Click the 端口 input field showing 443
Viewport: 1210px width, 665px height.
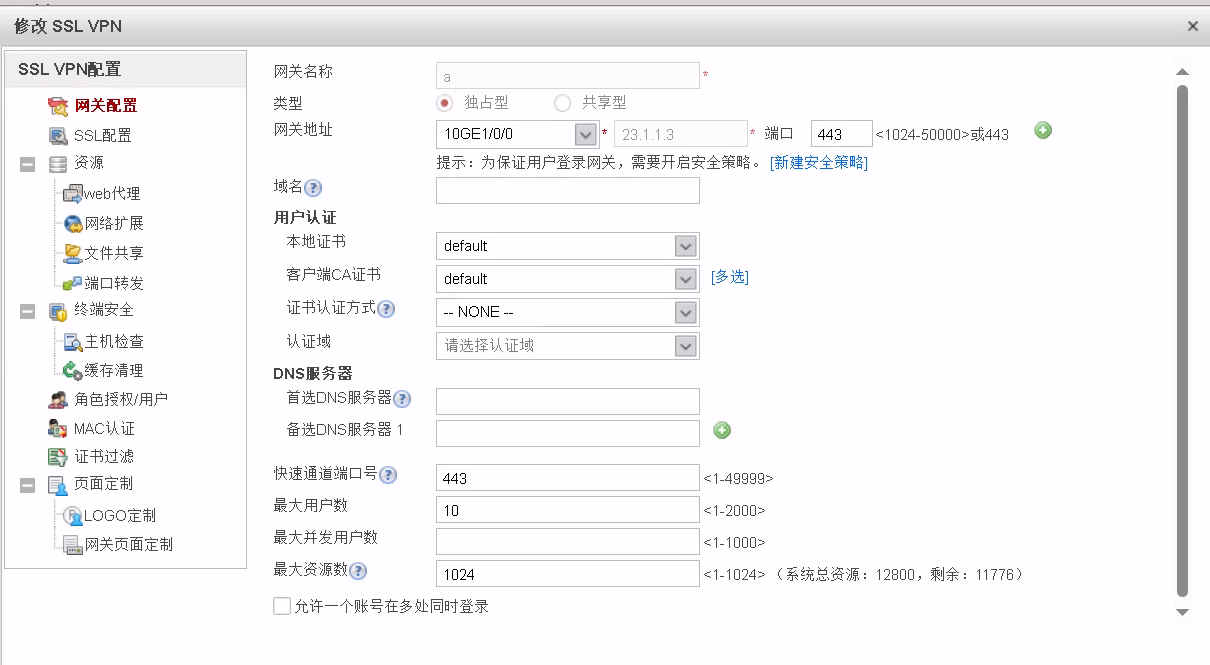pos(842,134)
